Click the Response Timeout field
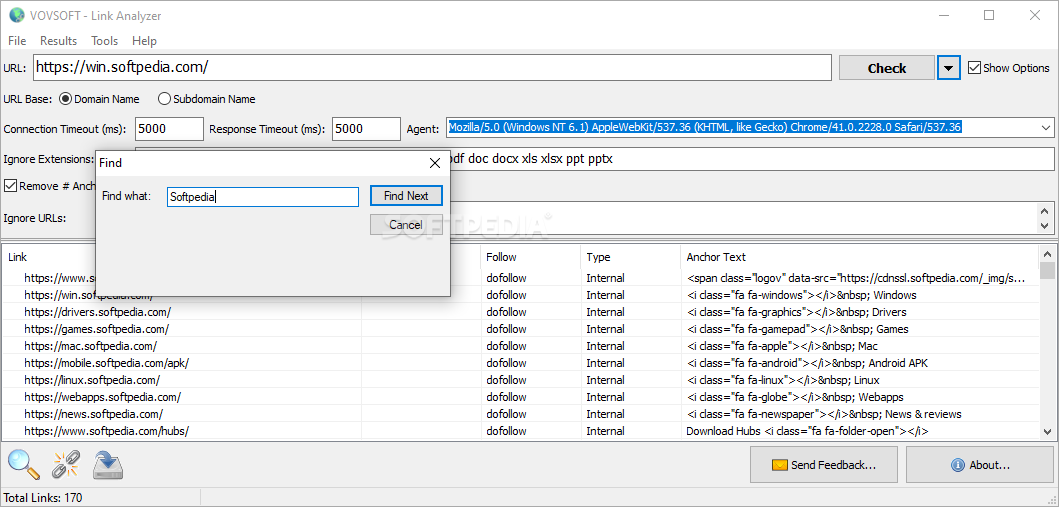 point(366,128)
